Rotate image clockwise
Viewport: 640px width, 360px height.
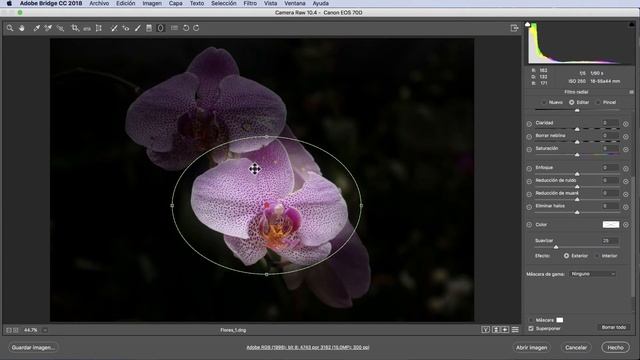coord(196,28)
